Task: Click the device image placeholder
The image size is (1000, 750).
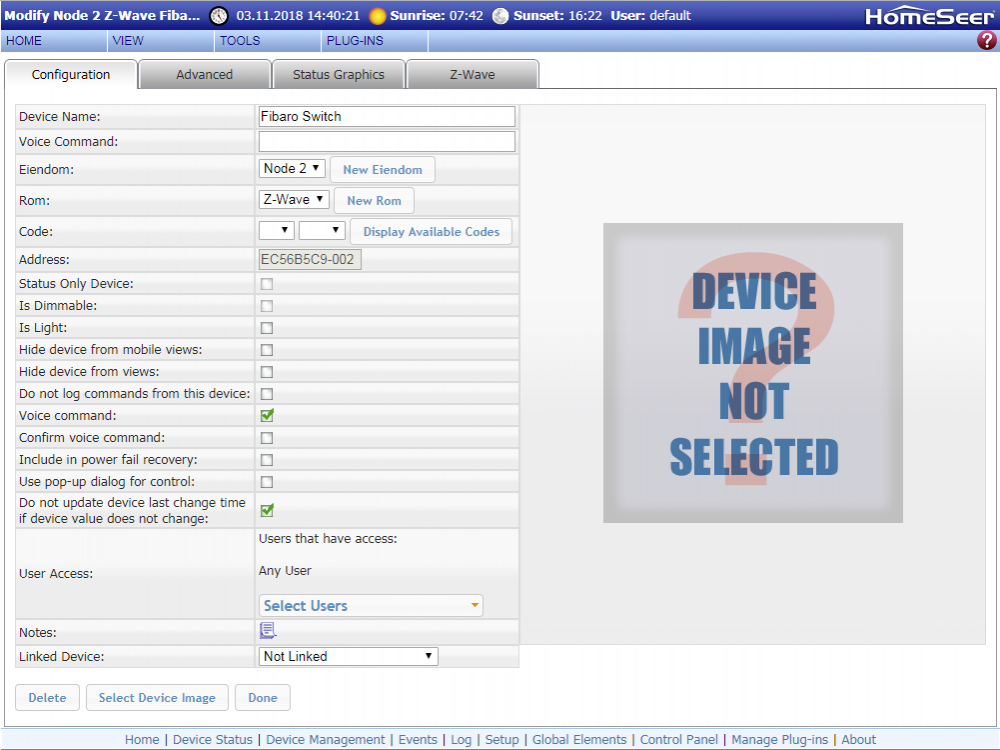Action: tap(752, 372)
